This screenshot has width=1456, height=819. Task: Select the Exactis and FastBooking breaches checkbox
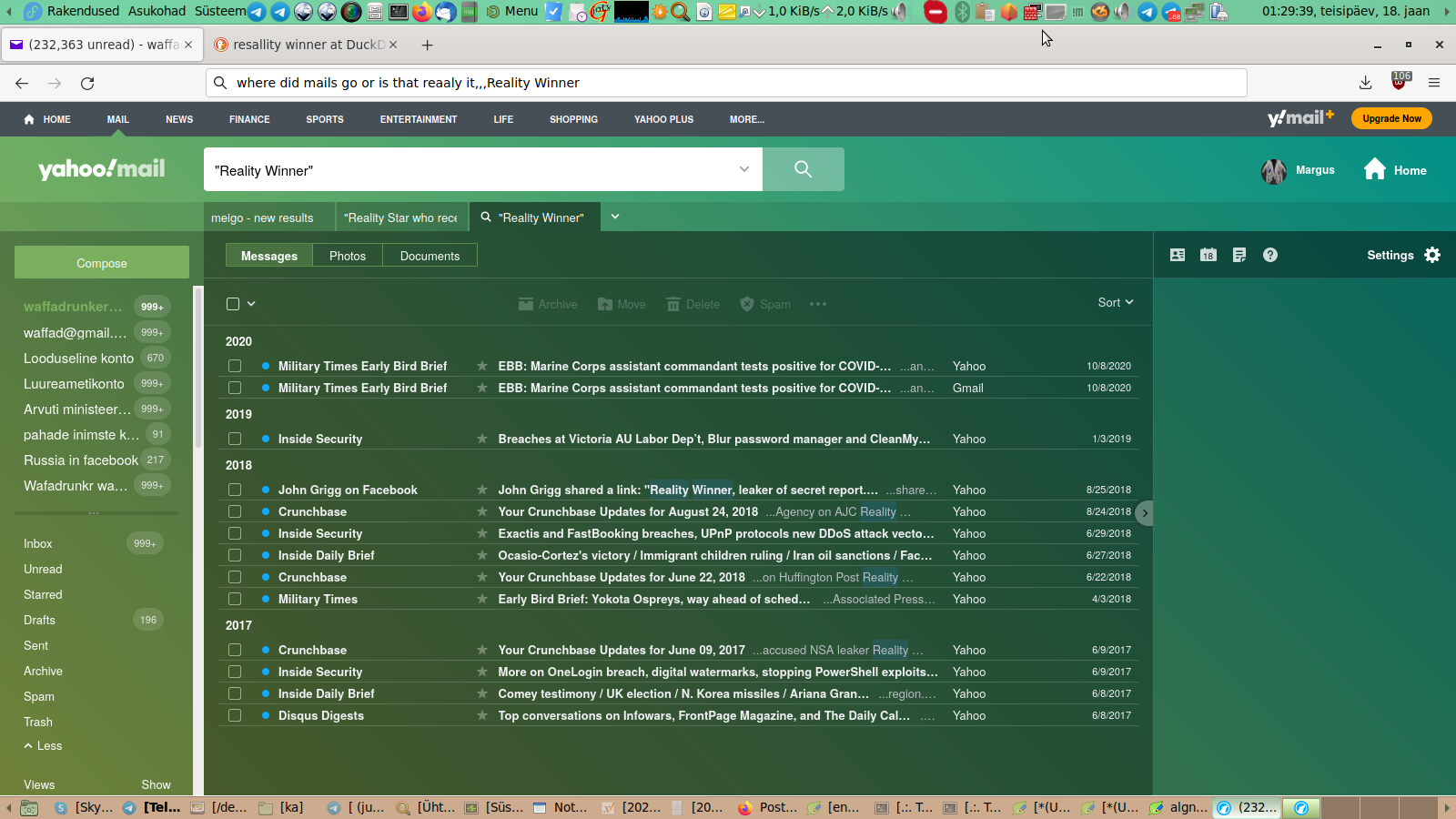[x=235, y=533]
